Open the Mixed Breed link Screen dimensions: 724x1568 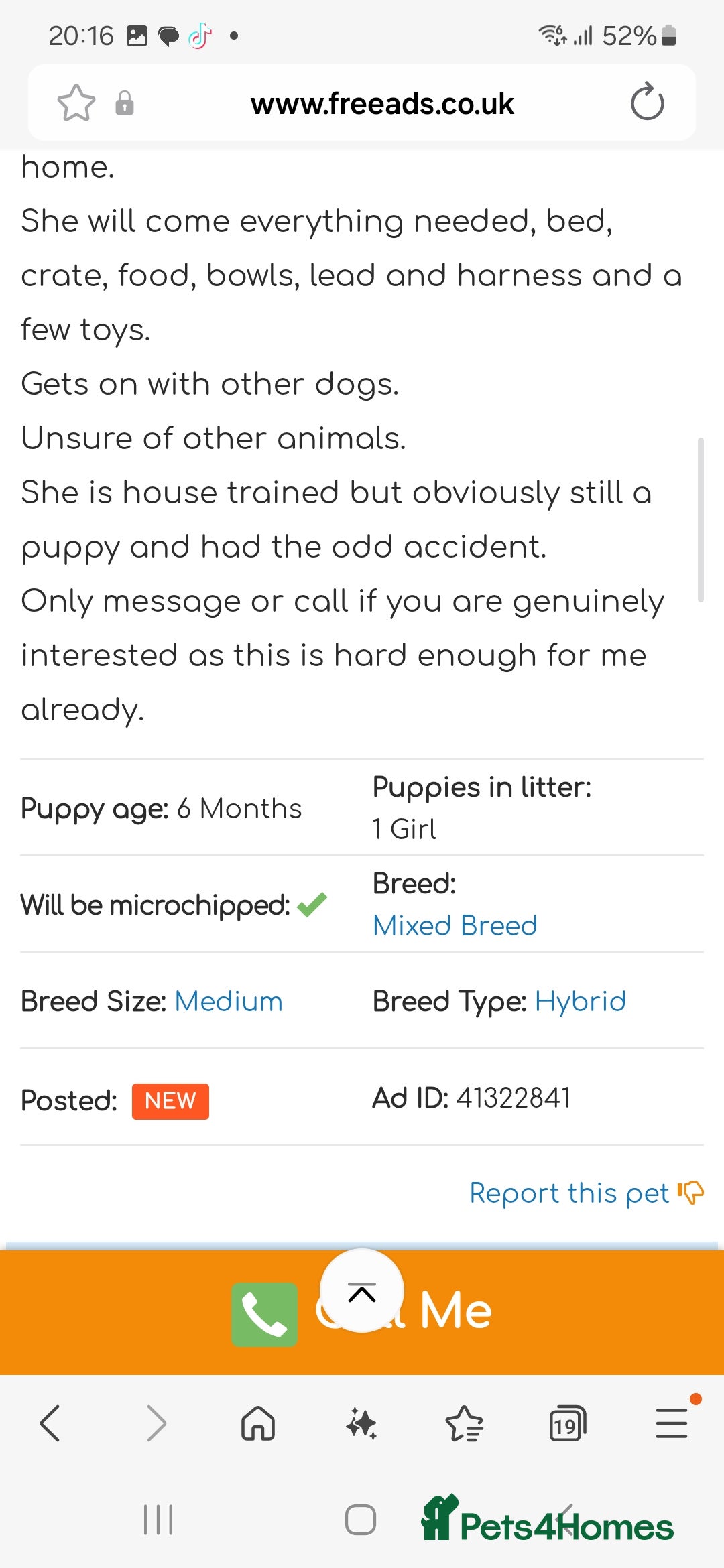click(455, 925)
